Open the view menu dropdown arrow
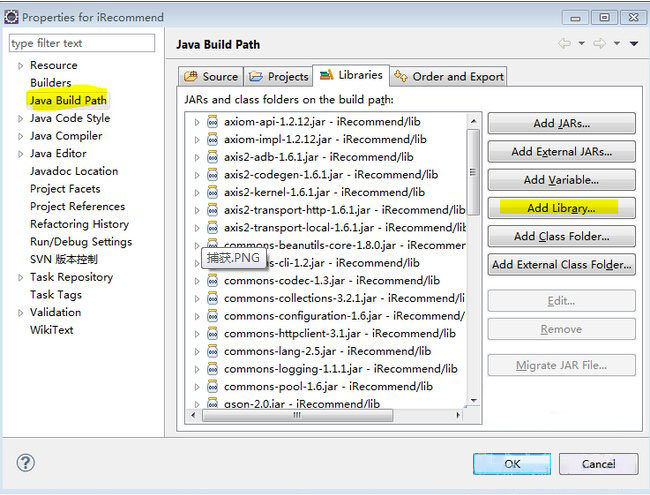Image resolution: width=650 pixels, height=495 pixels. point(633,44)
